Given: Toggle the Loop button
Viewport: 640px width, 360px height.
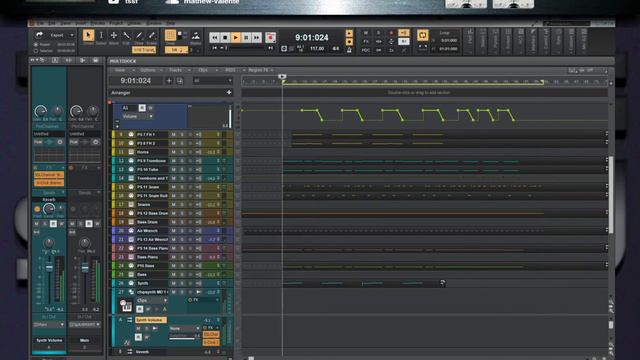Looking at the screenshot, I should [x=422, y=35].
